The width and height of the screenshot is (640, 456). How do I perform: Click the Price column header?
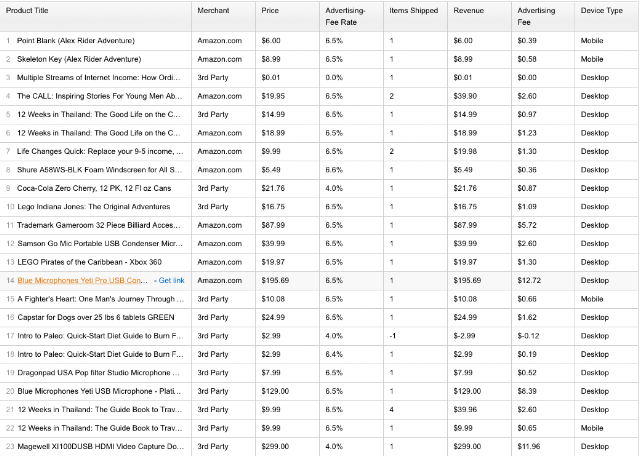click(x=270, y=11)
